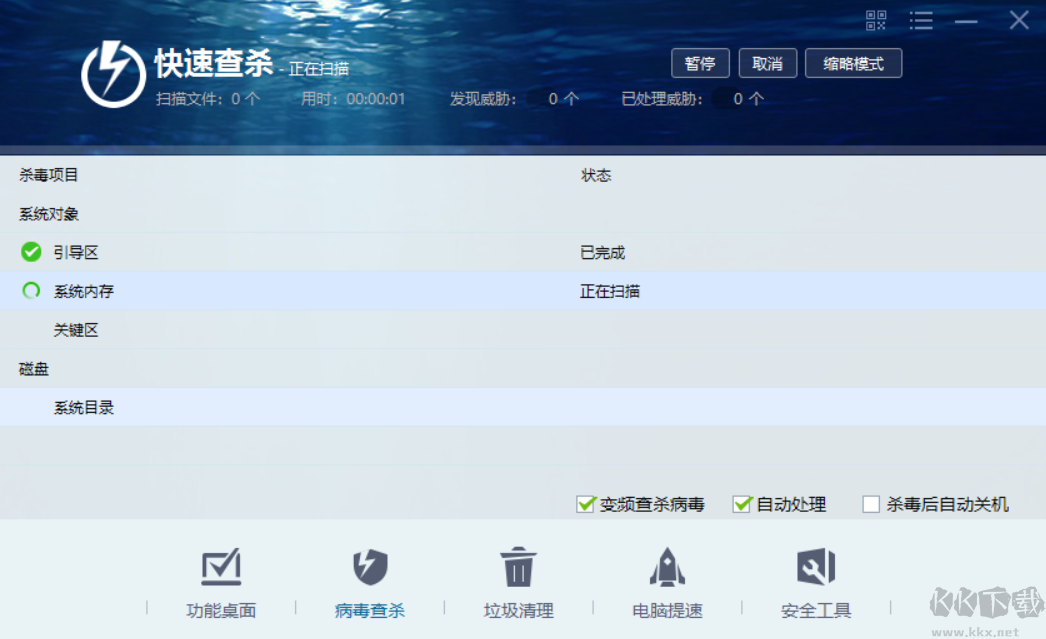Open the QR code icon in title bar
Screen dimensions: 1046x639
876,21
